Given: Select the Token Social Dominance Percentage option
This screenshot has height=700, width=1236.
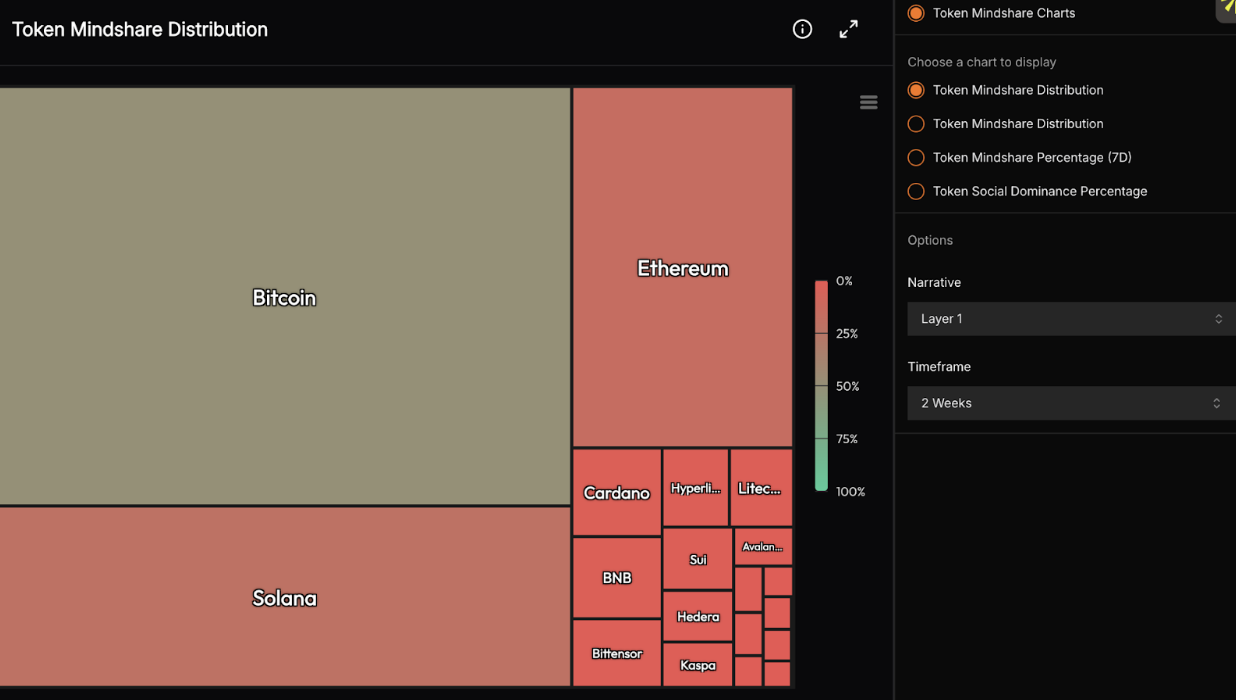Looking at the screenshot, I should [916, 191].
